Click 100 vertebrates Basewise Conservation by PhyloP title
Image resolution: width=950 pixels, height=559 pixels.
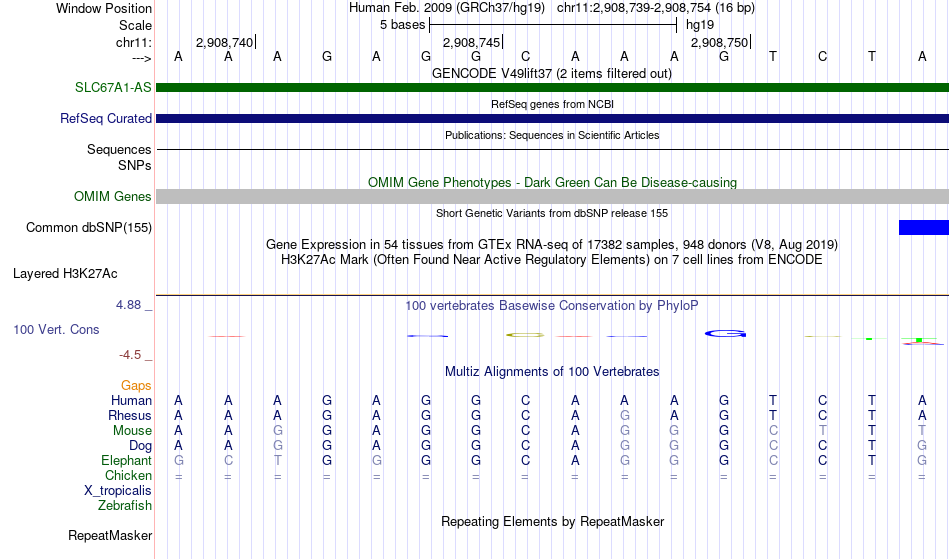(552, 305)
